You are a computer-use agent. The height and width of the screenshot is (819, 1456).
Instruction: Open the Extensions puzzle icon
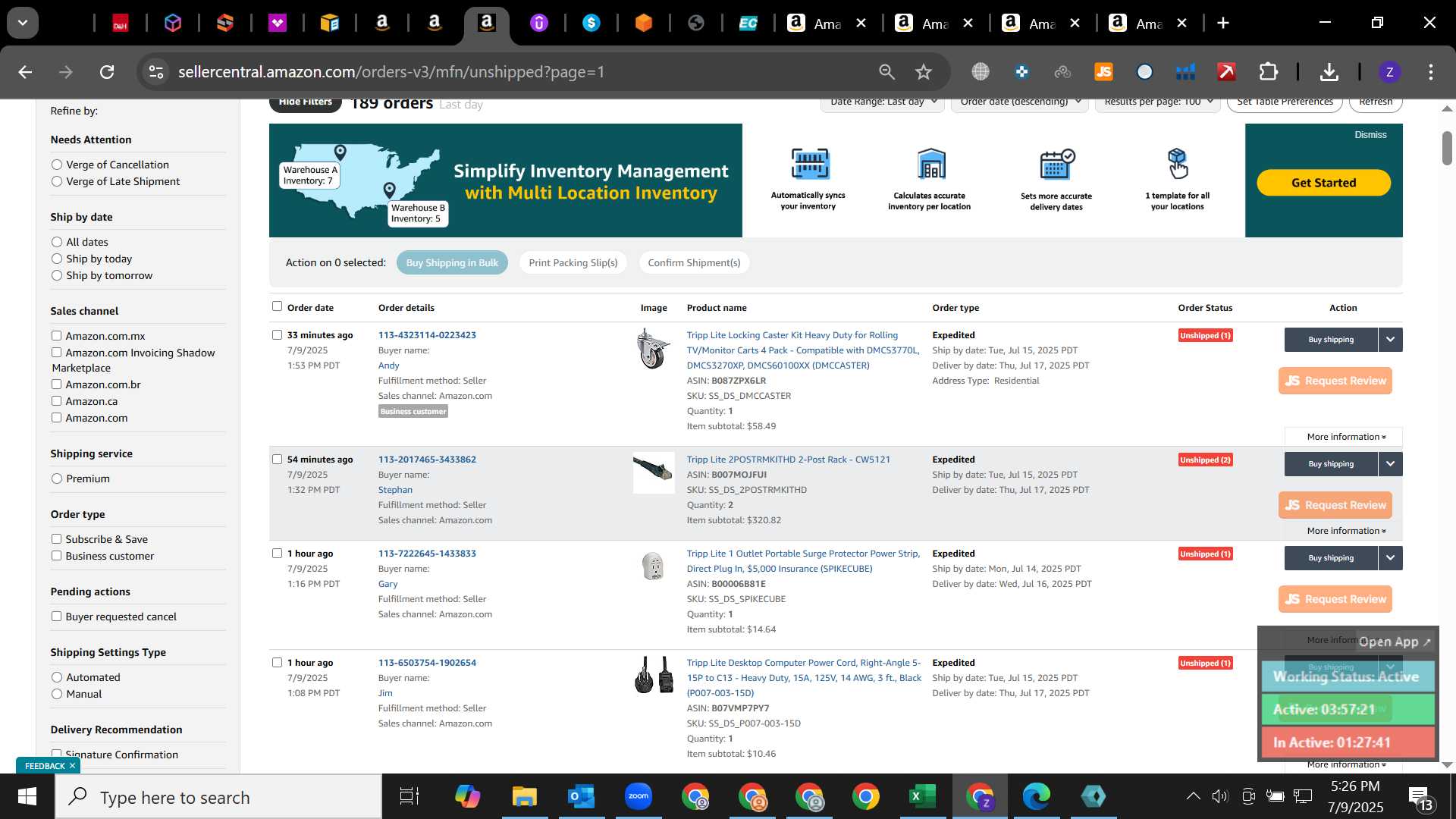pyautogui.click(x=1269, y=72)
